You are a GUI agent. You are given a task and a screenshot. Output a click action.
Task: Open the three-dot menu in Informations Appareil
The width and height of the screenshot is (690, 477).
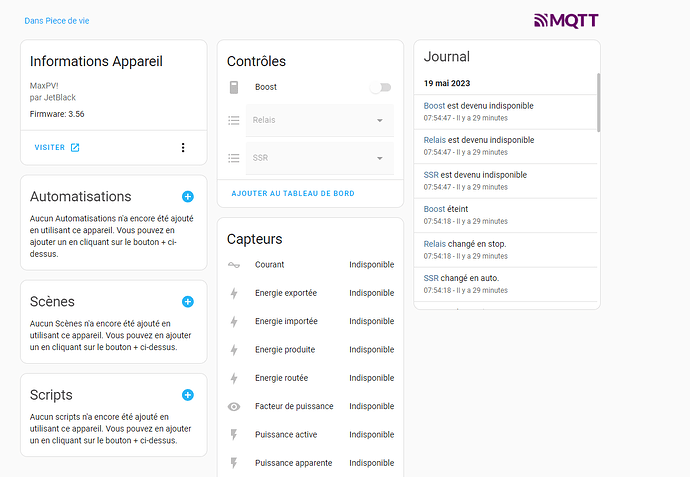[x=183, y=148]
